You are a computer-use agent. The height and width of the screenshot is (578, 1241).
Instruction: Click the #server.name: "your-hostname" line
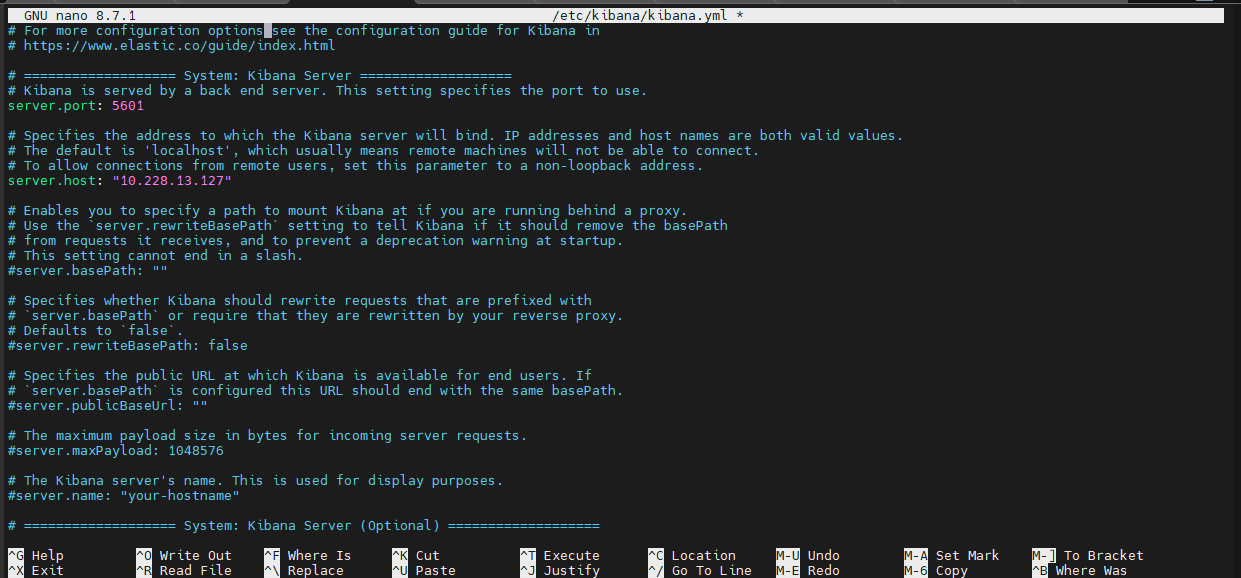click(x=124, y=496)
